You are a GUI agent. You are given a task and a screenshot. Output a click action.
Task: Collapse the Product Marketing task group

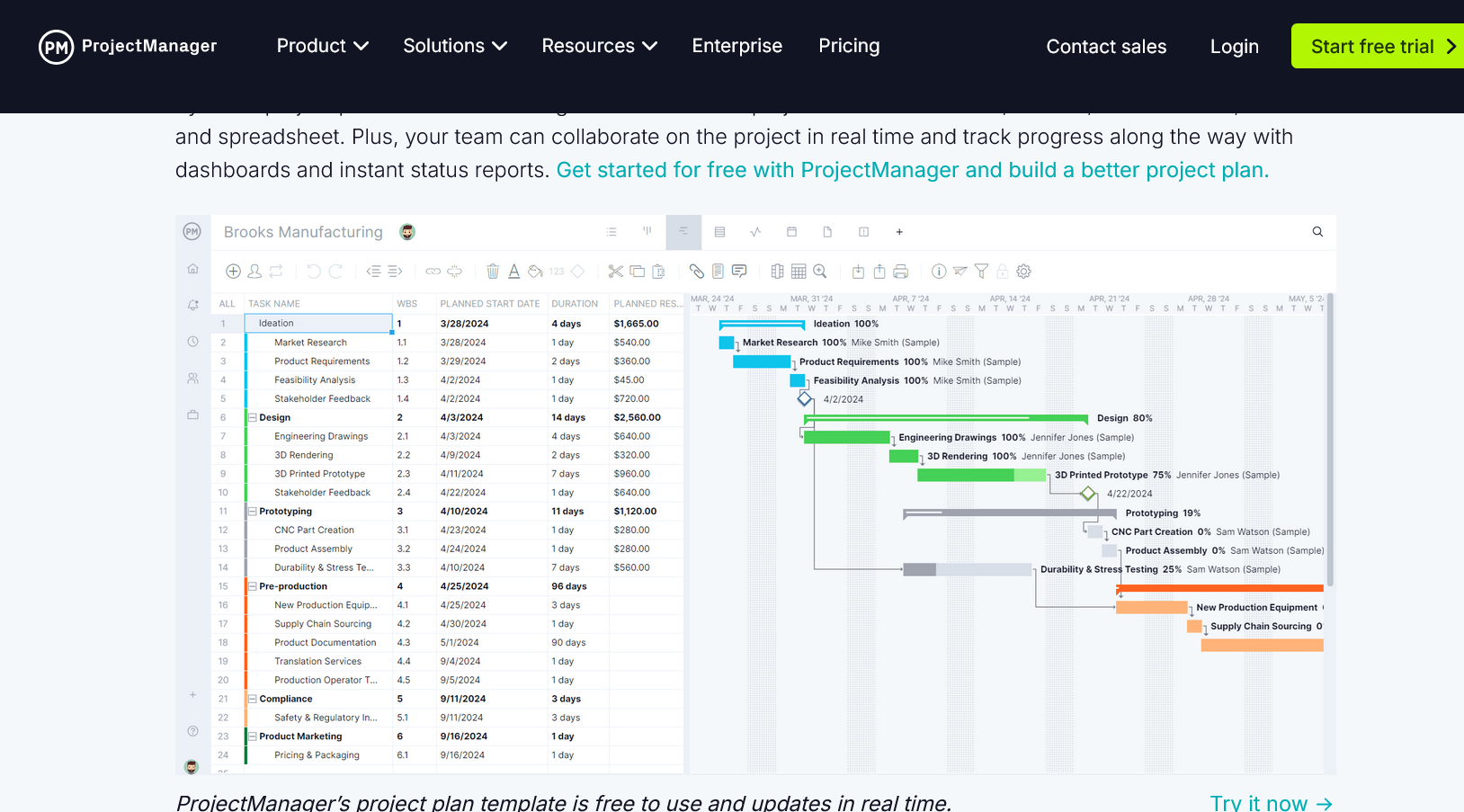coord(253,736)
